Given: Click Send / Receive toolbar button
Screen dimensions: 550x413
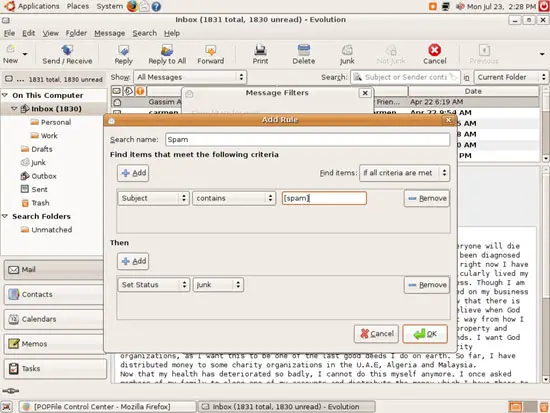Looking at the screenshot, I should point(67,54).
